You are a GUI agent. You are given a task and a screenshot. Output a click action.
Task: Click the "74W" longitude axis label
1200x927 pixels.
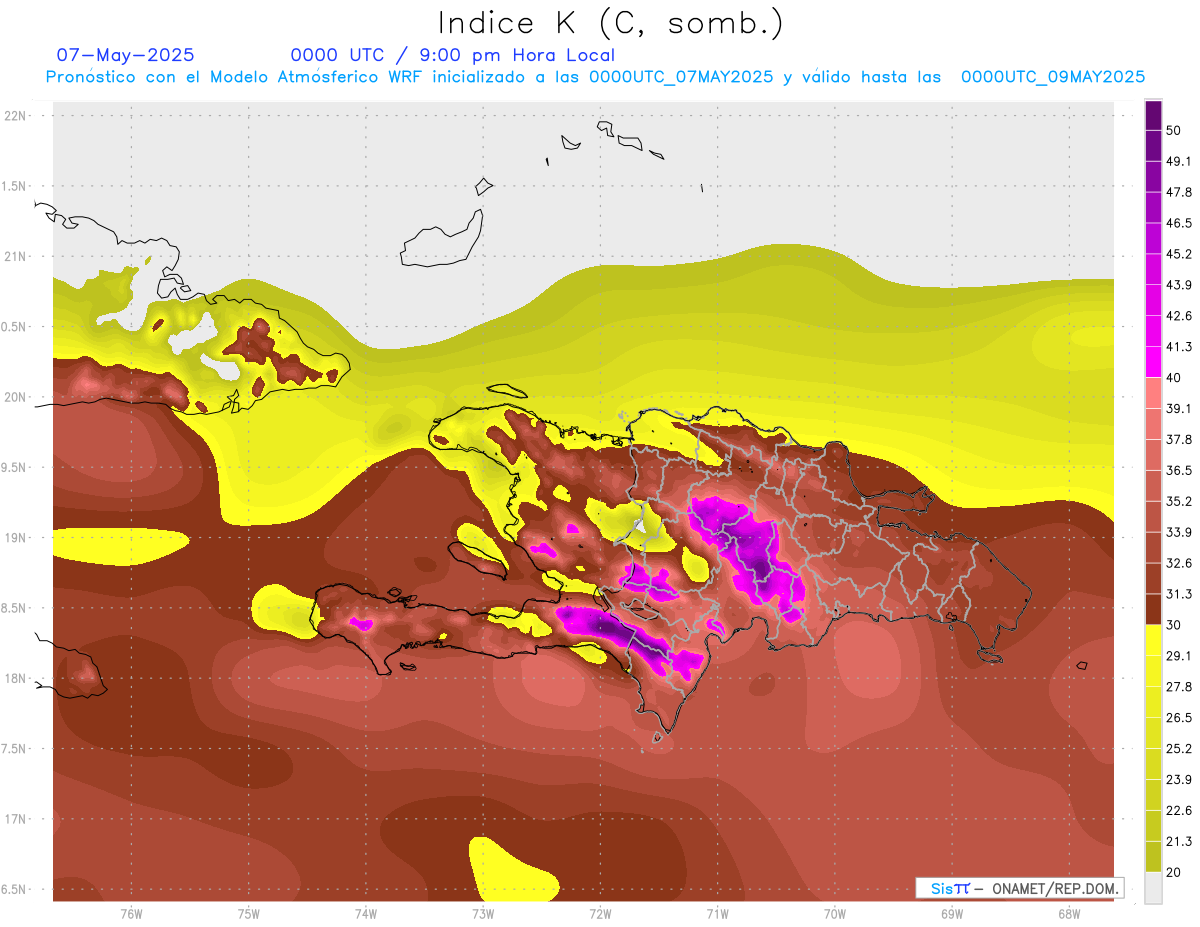366,914
